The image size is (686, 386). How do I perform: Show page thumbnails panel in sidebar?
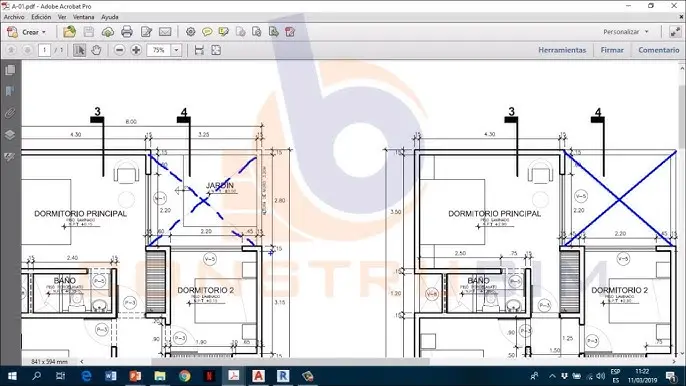pyautogui.click(x=10, y=70)
